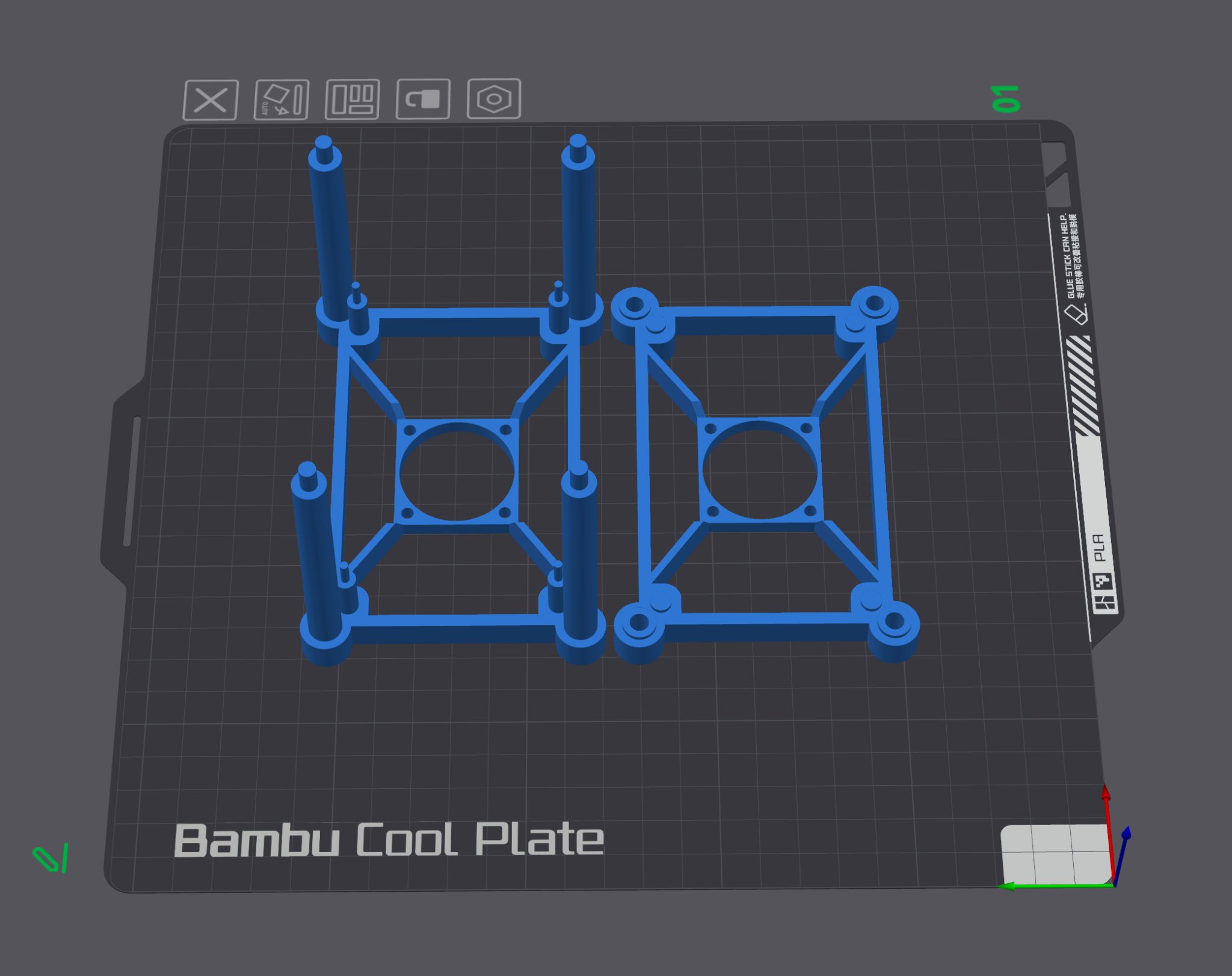This screenshot has height=976, width=1232.
Task: Click the PLA label on the plate
Action: 1099,547
